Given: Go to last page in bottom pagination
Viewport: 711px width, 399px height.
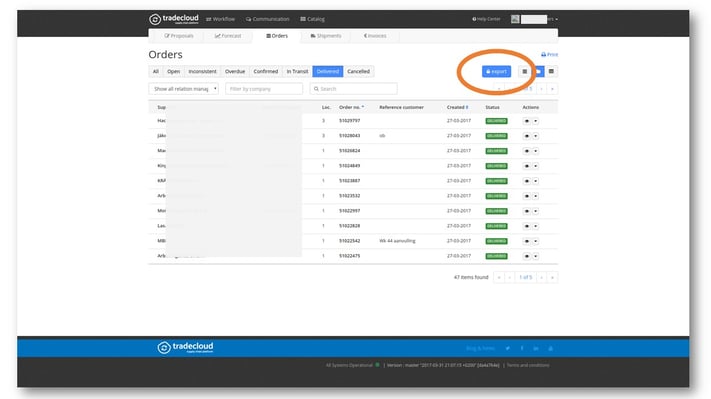Looking at the screenshot, I should [x=552, y=277].
